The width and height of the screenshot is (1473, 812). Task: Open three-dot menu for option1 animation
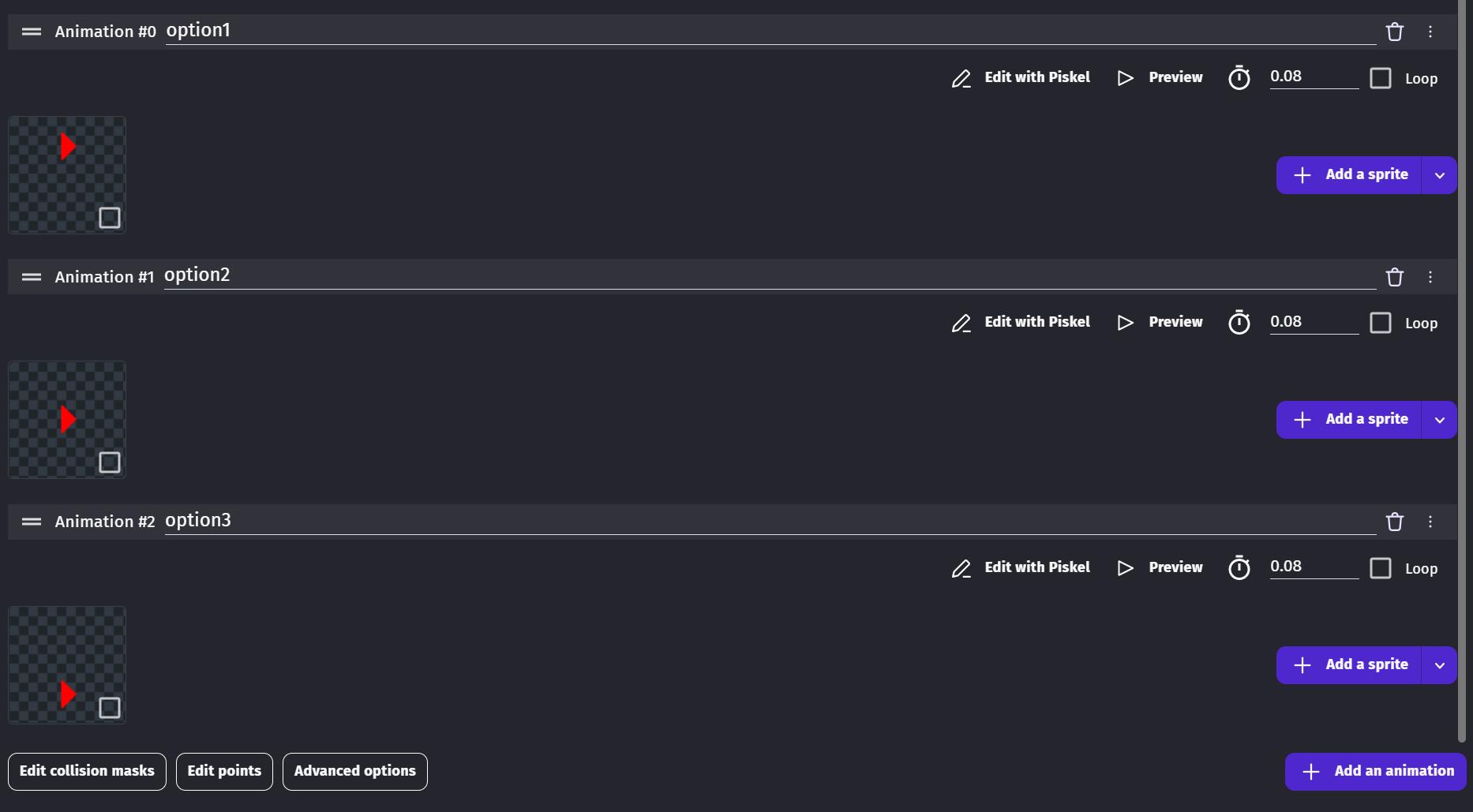[x=1430, y=32]
